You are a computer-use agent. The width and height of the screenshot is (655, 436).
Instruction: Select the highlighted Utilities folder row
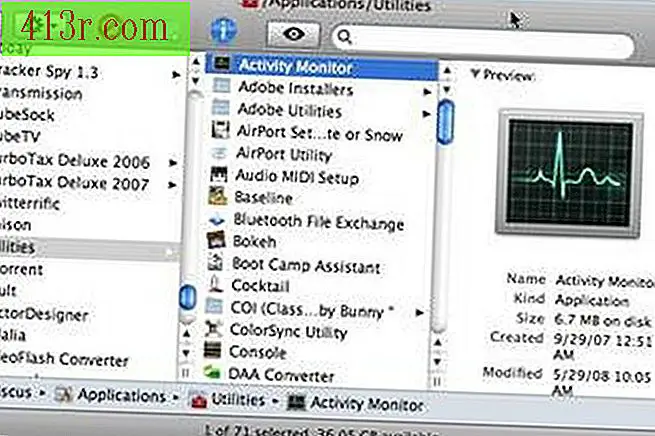click(x=90, y=248)
